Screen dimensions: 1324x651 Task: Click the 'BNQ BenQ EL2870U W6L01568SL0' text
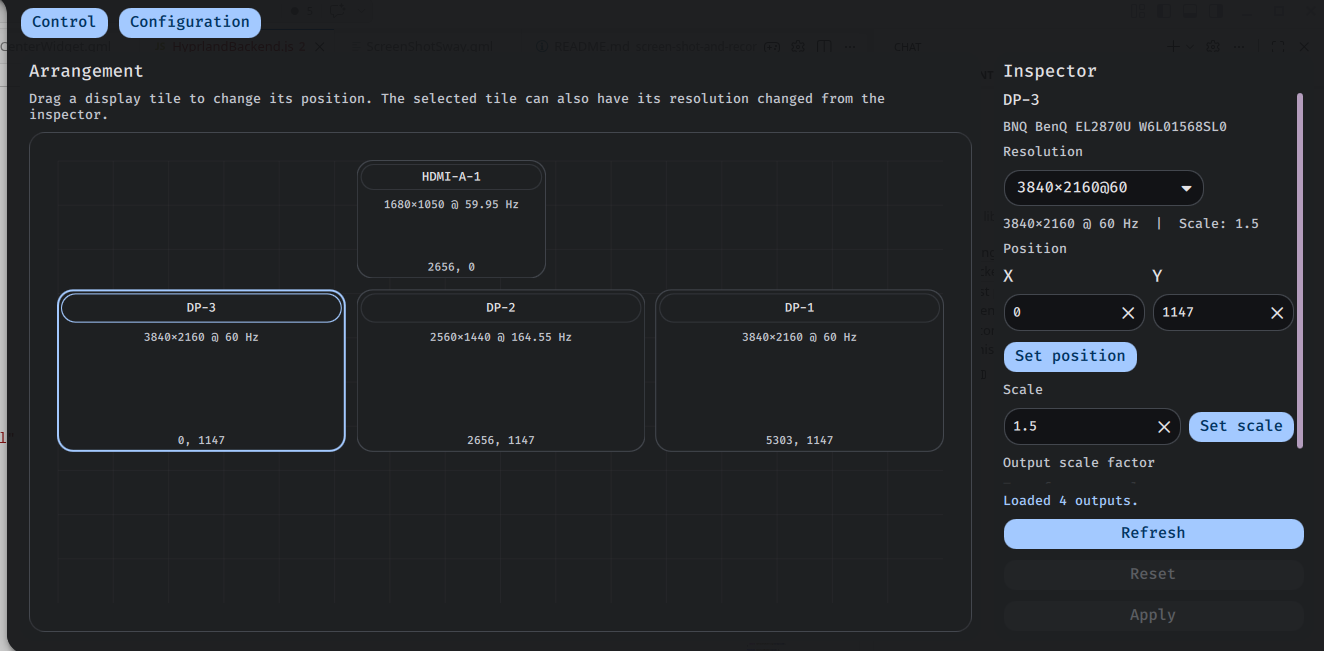tap(1115, 127)
